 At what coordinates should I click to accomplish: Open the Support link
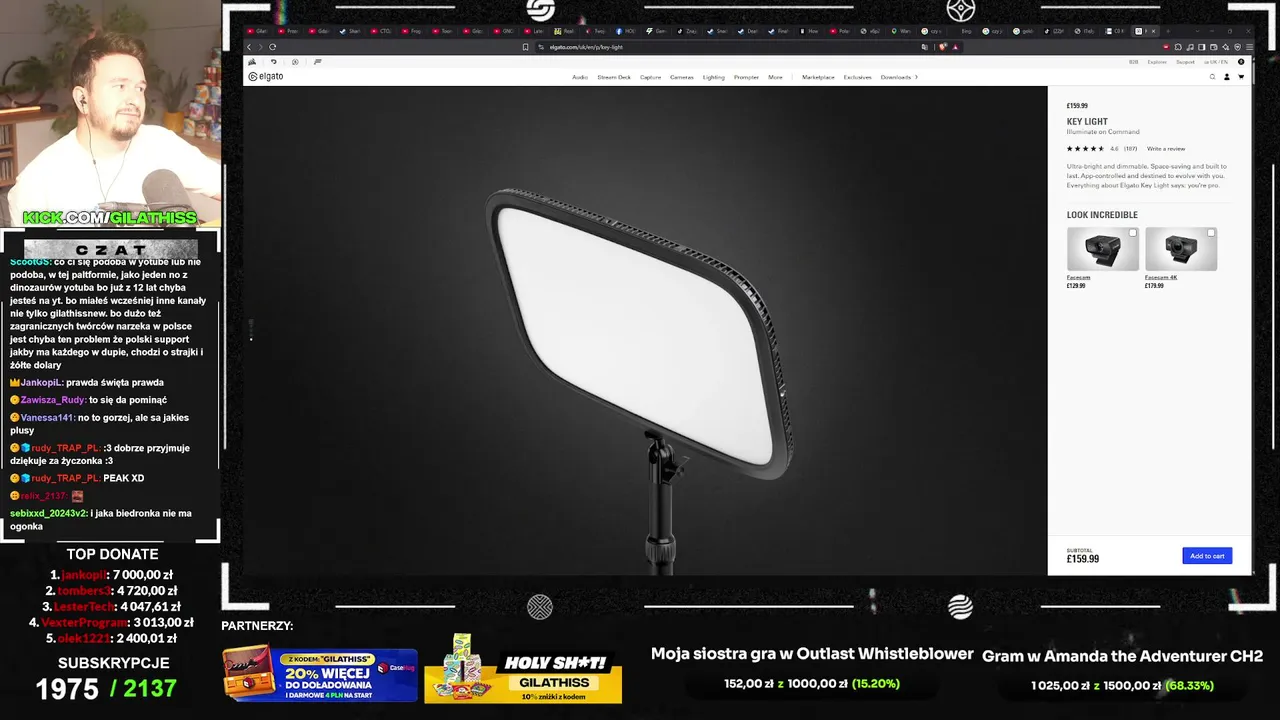1185,62
